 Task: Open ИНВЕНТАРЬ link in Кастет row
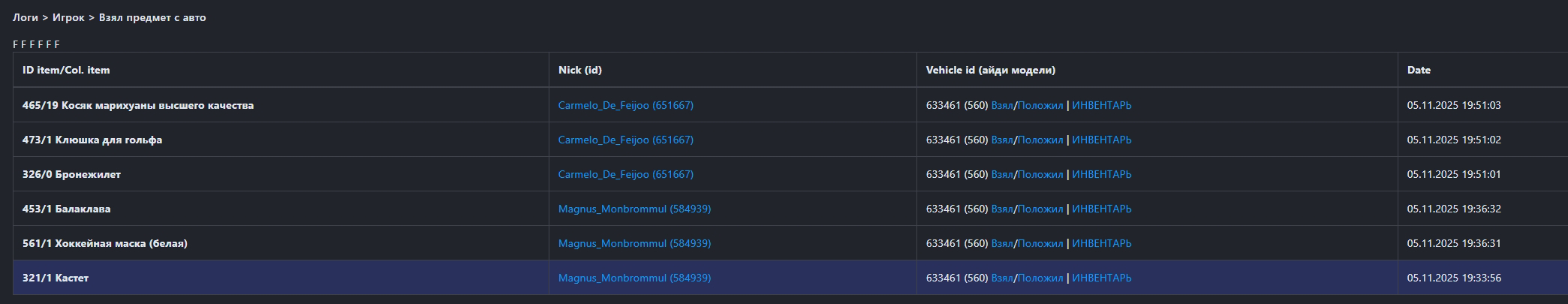1101,278
